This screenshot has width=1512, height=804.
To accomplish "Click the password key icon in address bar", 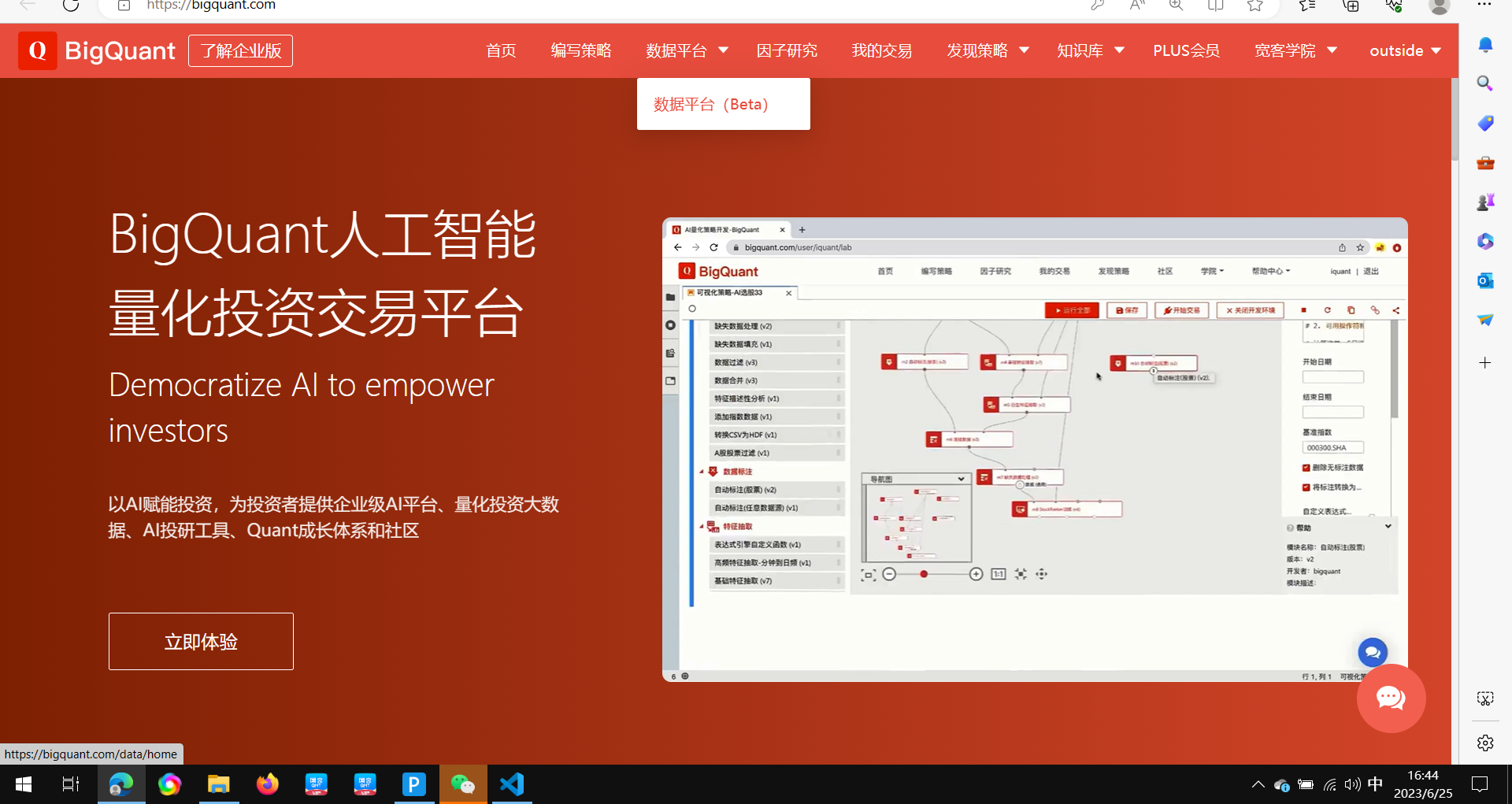I will coord(1097,5).
